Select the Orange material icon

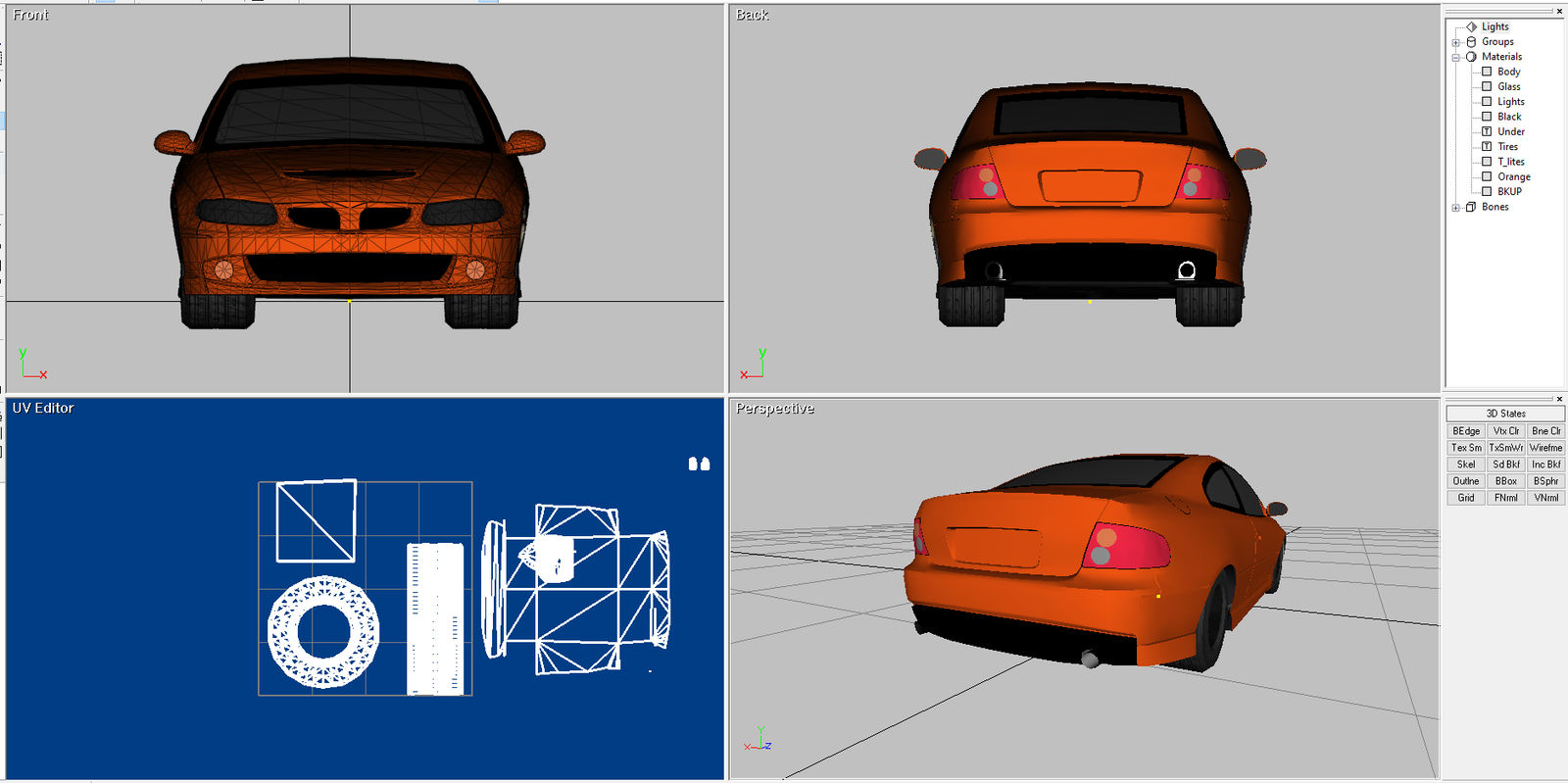tap(1487, 176)
